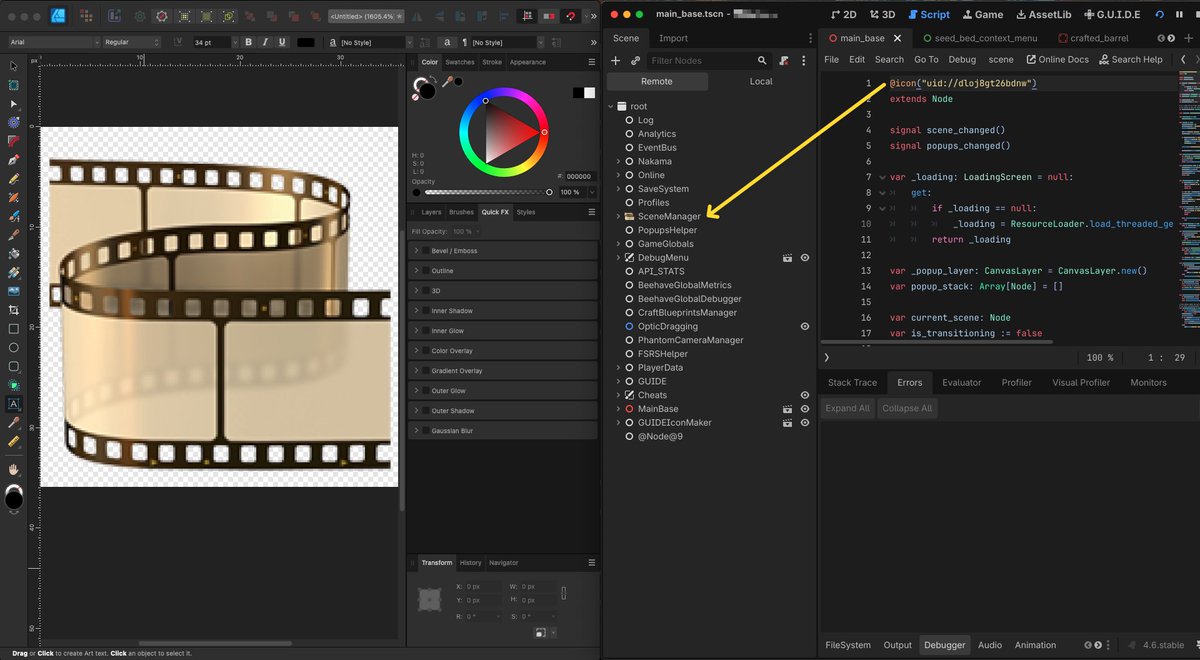1200x660 pixels.
Task: Toggle visibility of the DebugMenu node
Action: click(x=805, y=258)
